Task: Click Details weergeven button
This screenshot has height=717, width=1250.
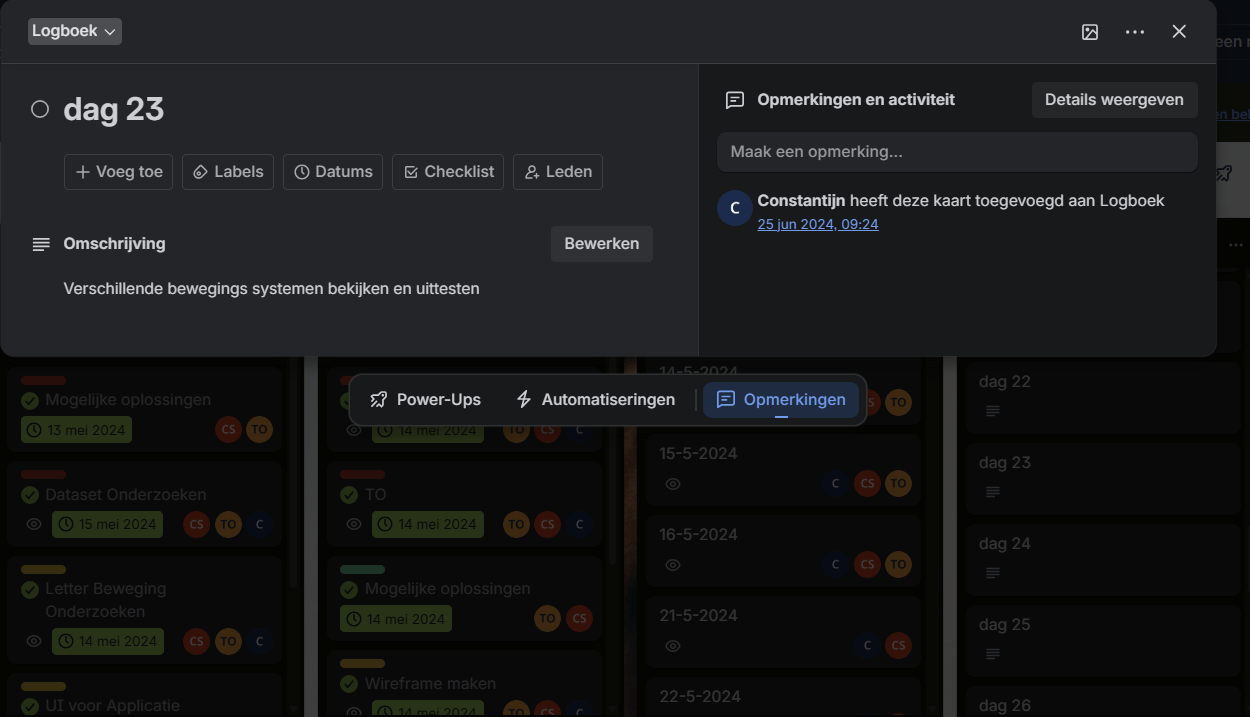Action: 1114,100
